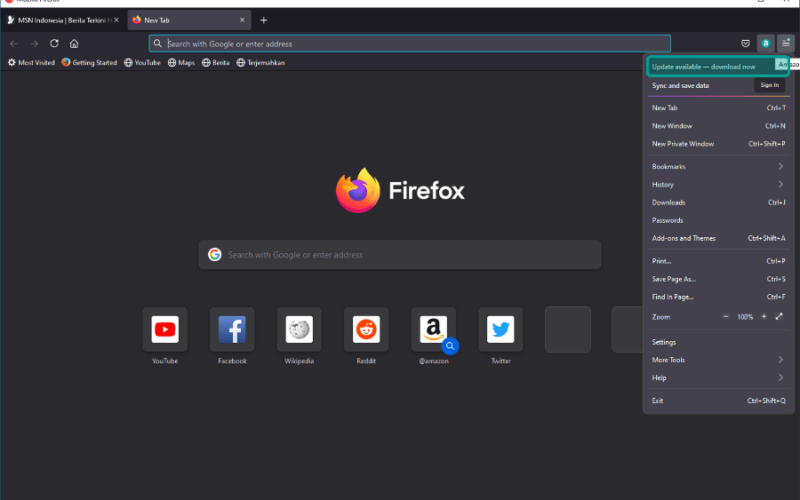Reload the current page
Viewport: 800px width, 500px height.
54,44
